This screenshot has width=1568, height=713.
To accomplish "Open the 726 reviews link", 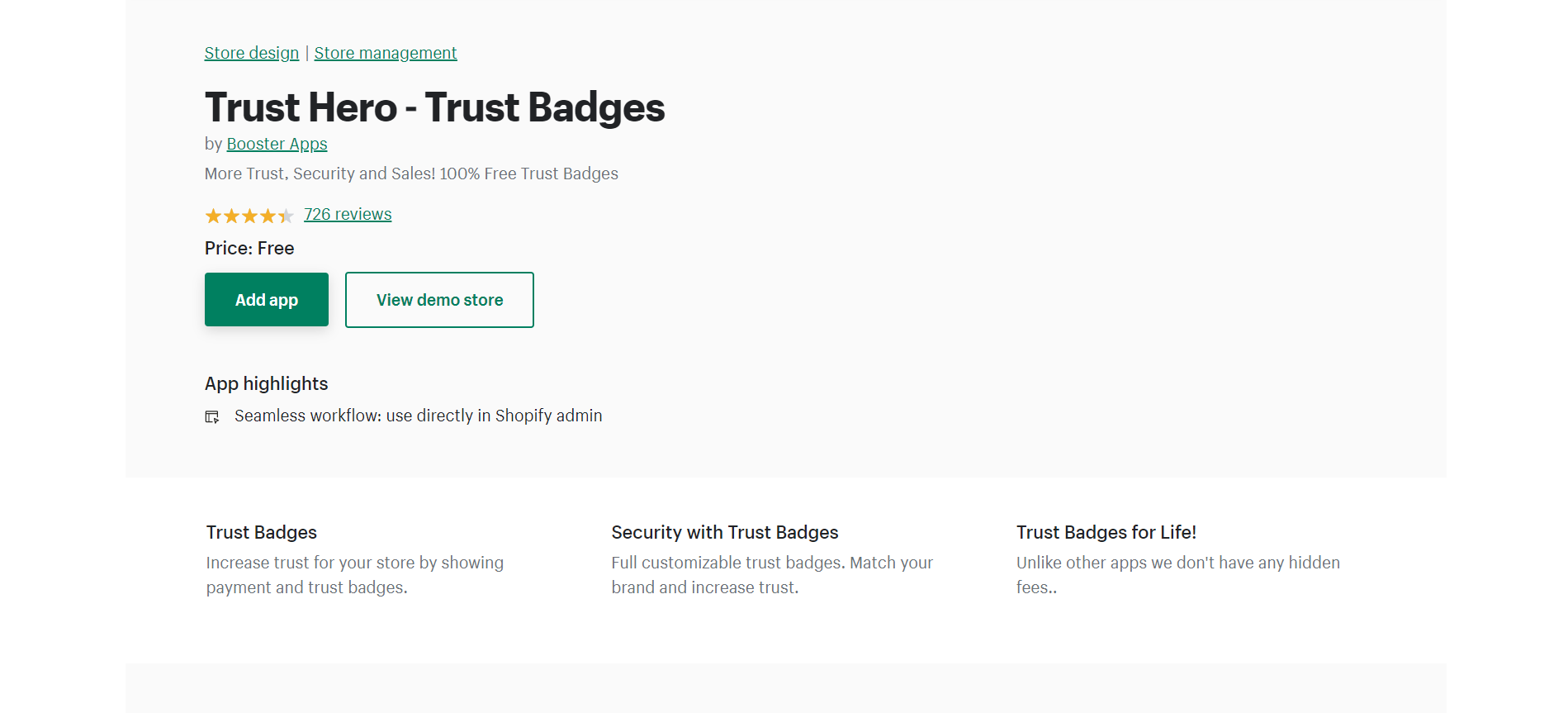I will point(348,214).
